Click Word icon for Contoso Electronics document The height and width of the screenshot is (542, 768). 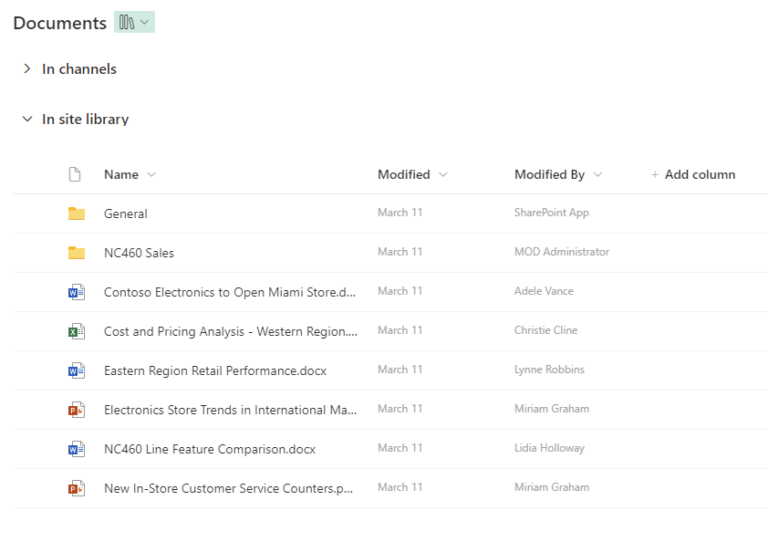76,292
